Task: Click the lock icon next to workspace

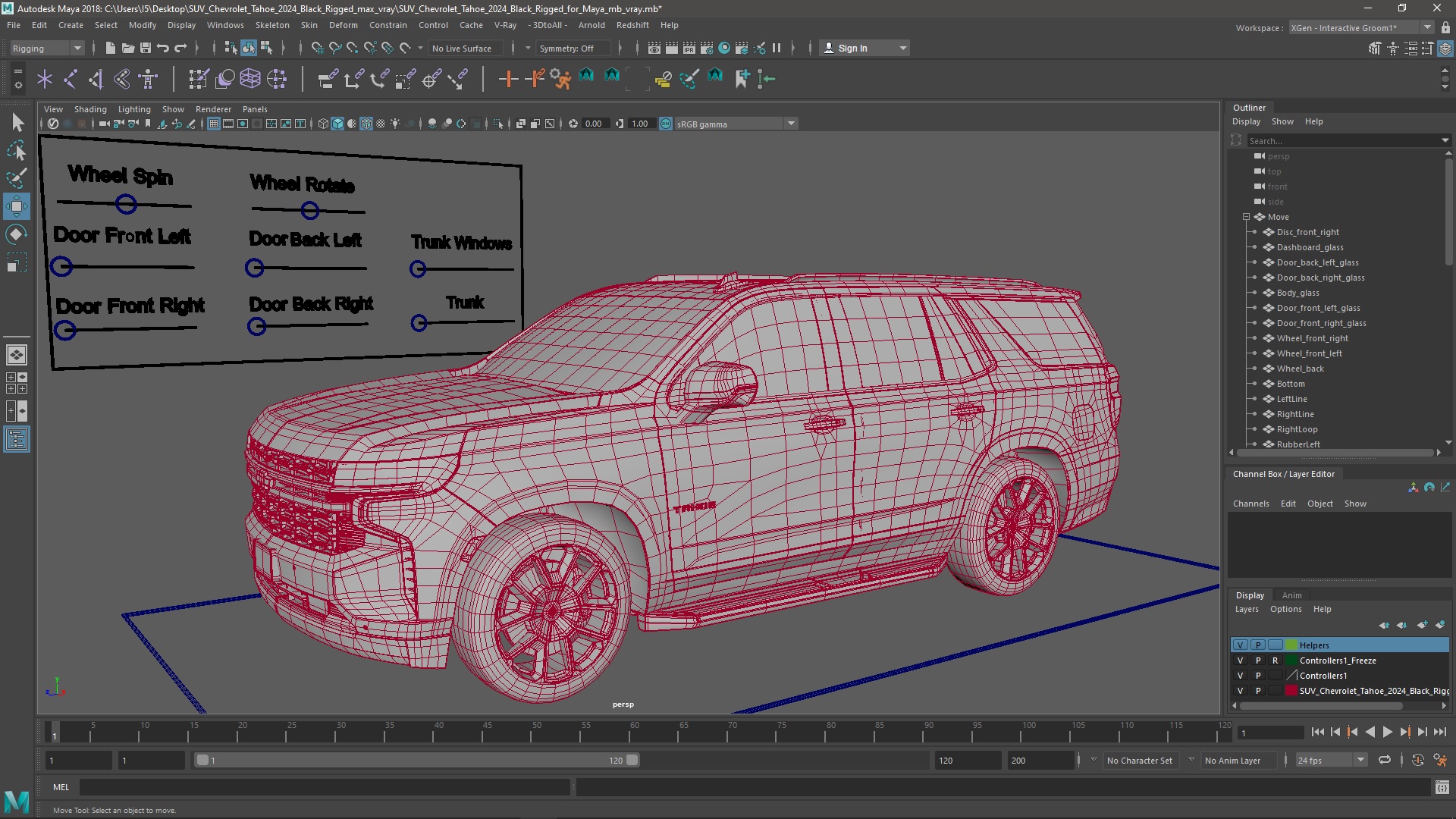Action: point(1445,27)
